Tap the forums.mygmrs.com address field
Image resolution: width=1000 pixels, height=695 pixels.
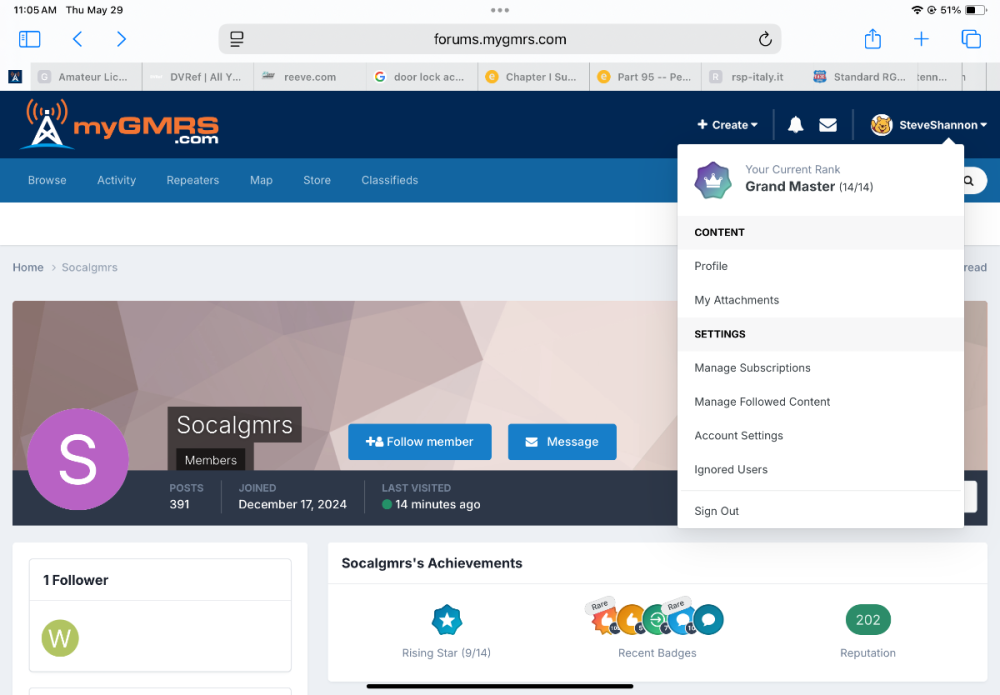tap(500, 40)
